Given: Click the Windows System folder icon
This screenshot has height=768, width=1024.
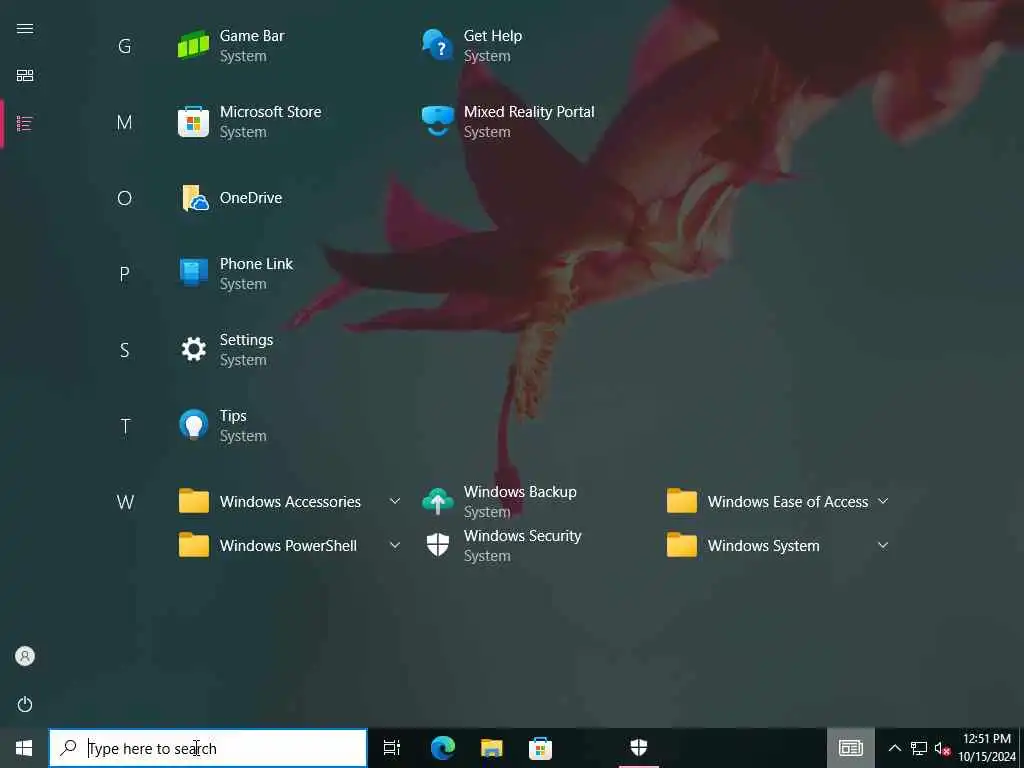Looking at the screenshot, I should click(682, 545).
